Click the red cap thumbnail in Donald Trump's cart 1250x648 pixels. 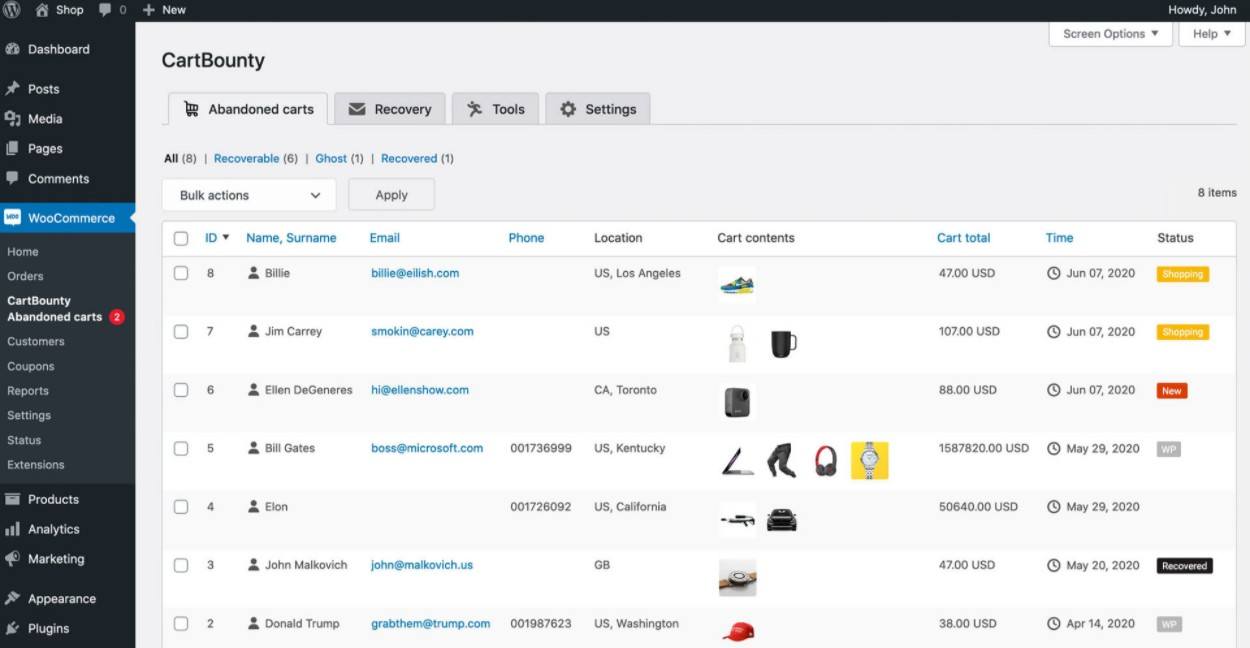tap(738, 631)
